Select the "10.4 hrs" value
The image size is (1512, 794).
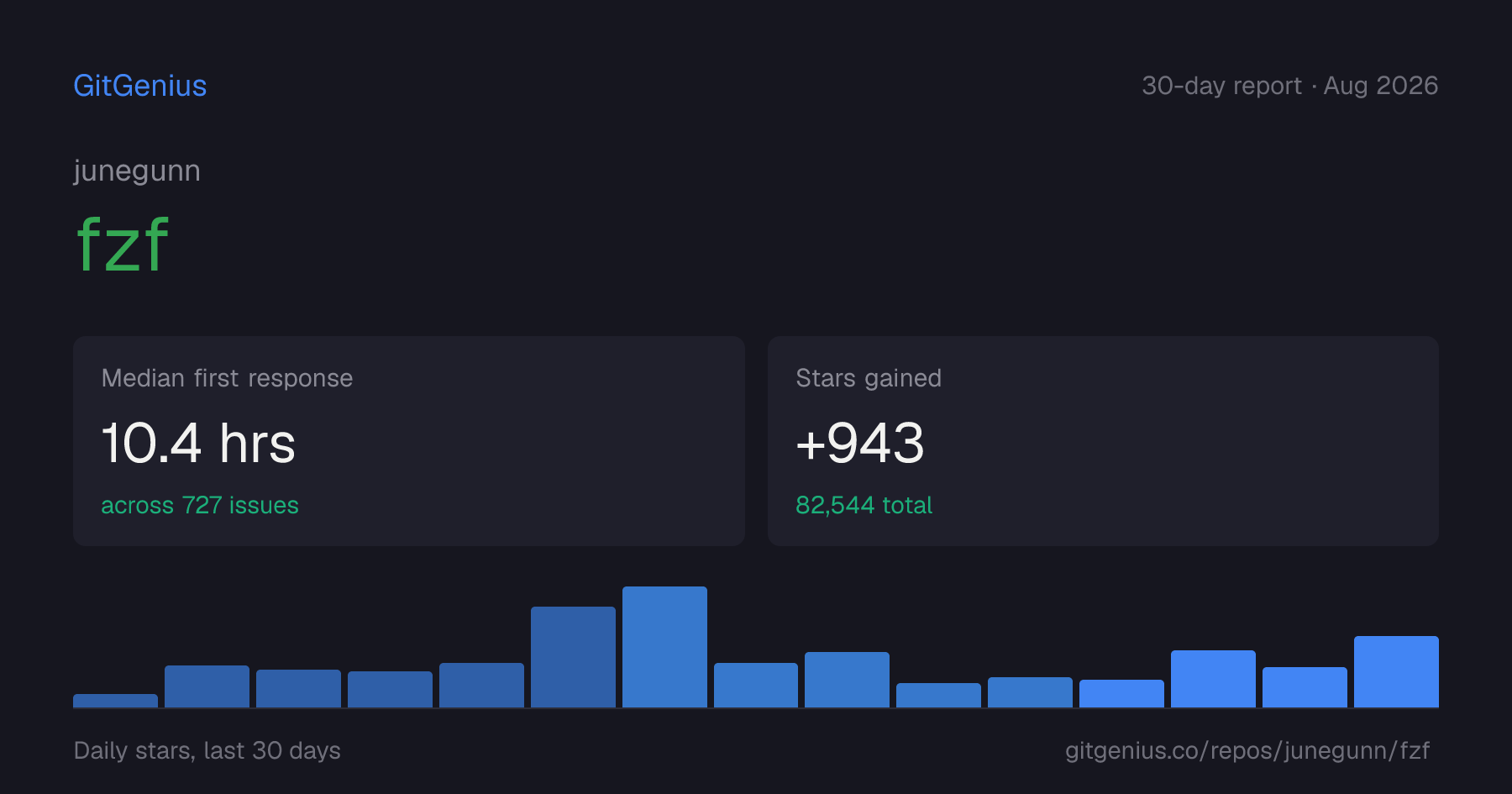tap(198, 443)
